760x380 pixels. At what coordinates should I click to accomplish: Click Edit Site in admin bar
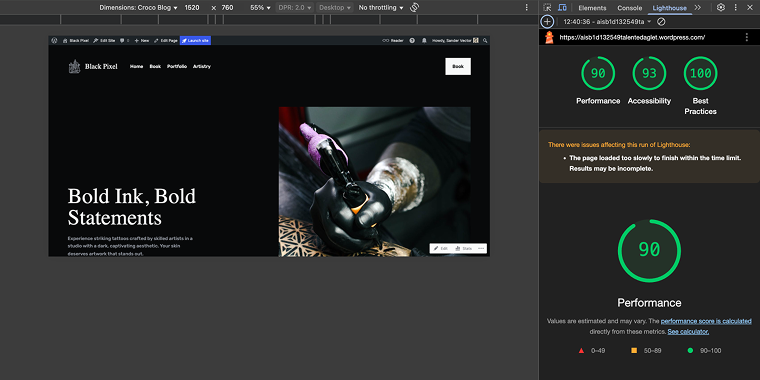(104, 41)
